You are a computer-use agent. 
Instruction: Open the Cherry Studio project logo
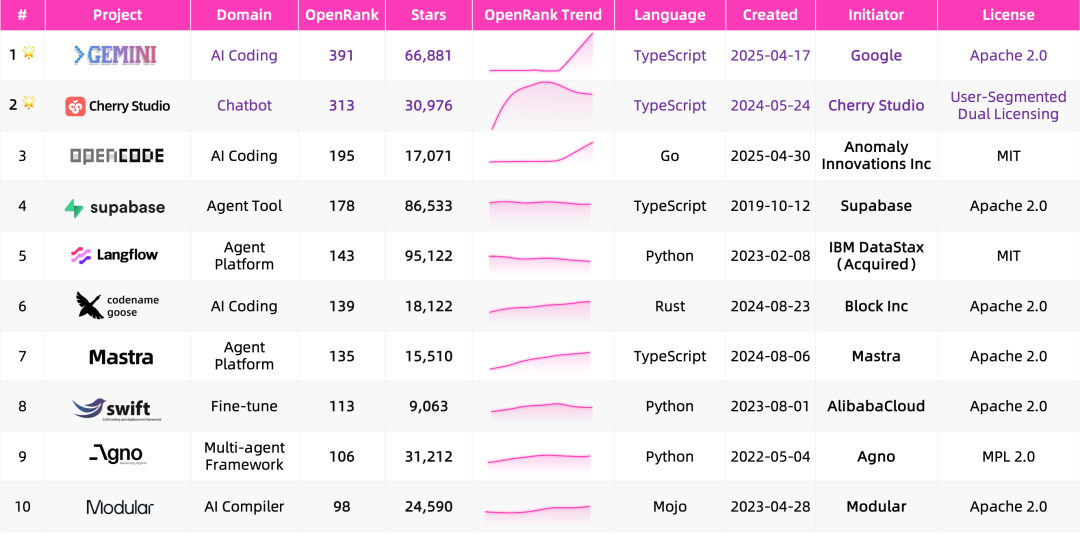point(118,106)
